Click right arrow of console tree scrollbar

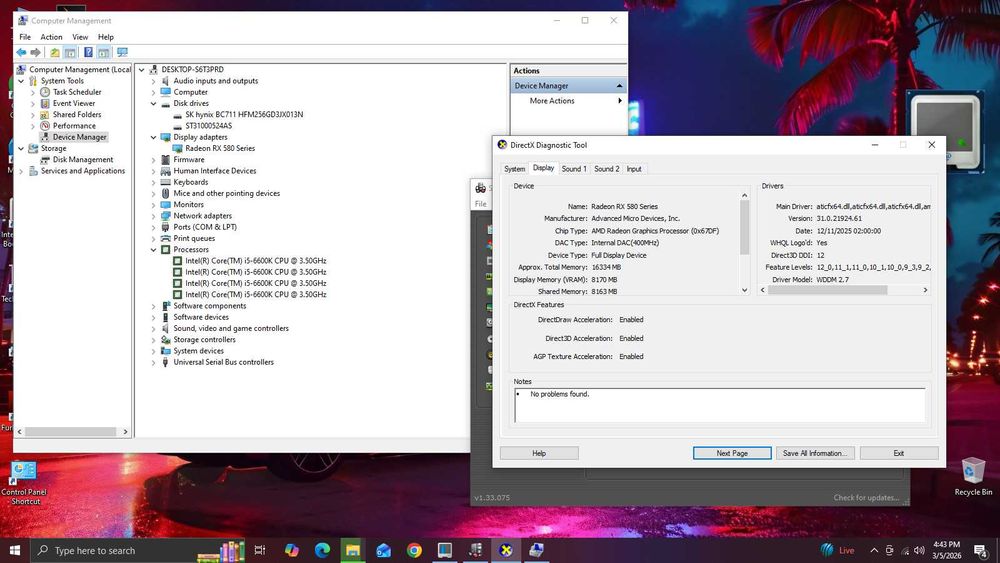pyautogui.click(x=125, y=432)
